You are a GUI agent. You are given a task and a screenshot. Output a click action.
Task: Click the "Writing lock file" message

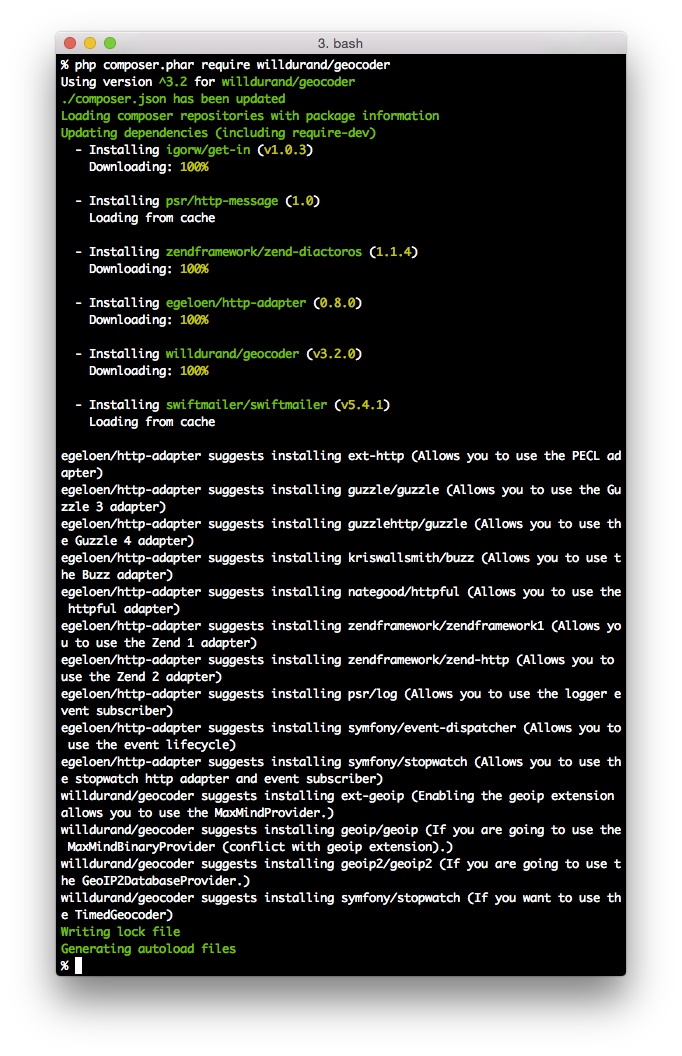point(120,932)
